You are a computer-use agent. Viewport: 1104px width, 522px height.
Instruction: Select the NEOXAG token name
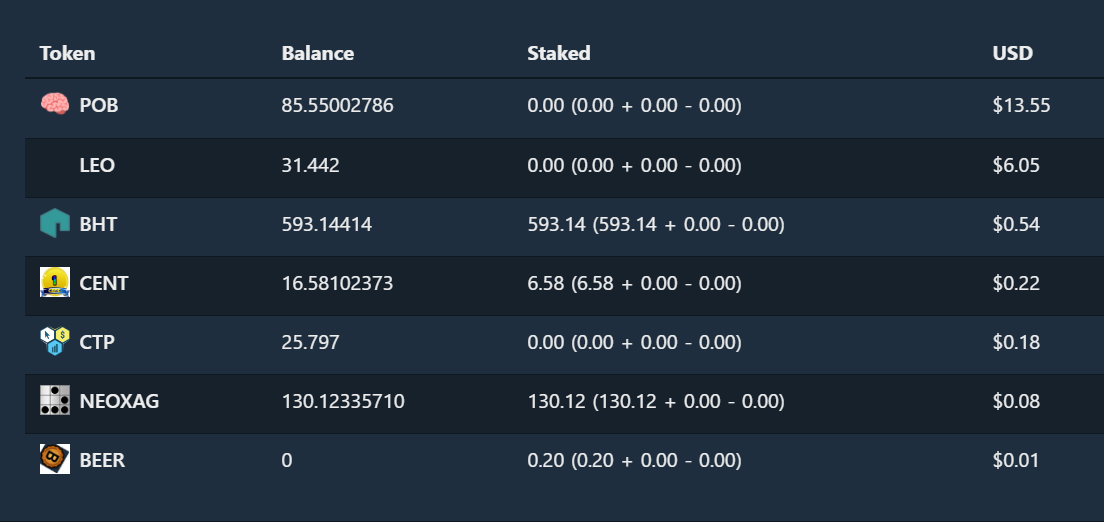tap(119, 402)
